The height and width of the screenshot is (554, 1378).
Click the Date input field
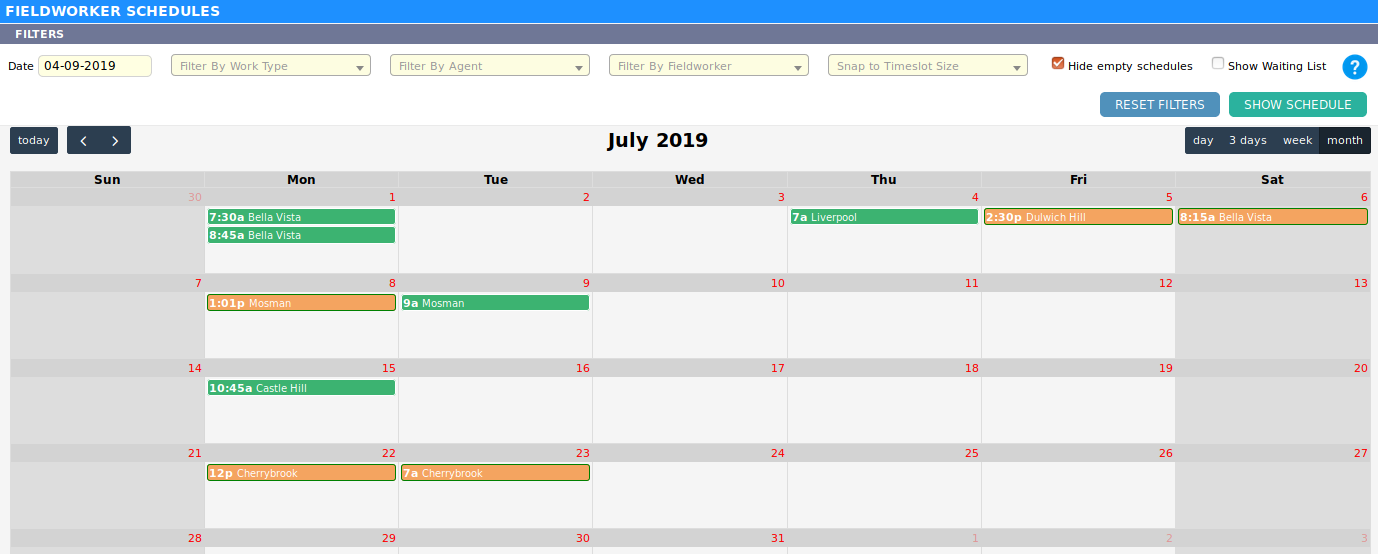tap(94, 66)
